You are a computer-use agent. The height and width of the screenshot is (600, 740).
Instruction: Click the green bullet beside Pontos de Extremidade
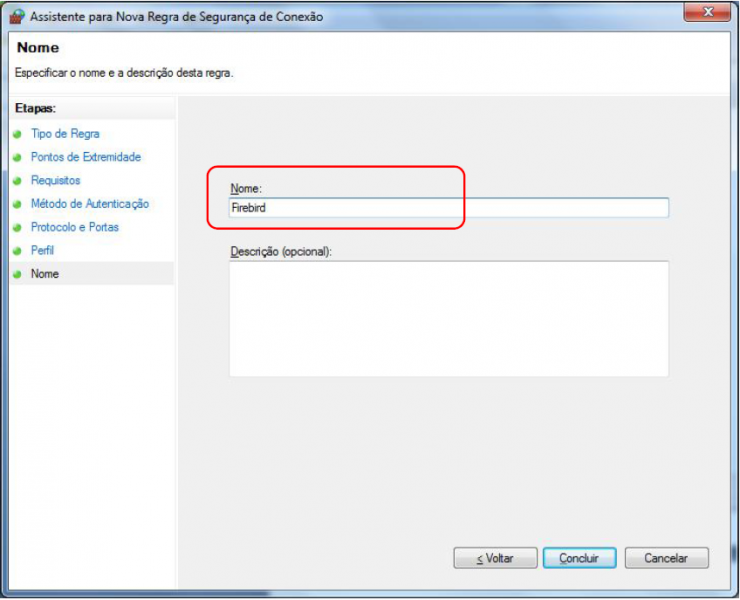(x=17, y=158)
